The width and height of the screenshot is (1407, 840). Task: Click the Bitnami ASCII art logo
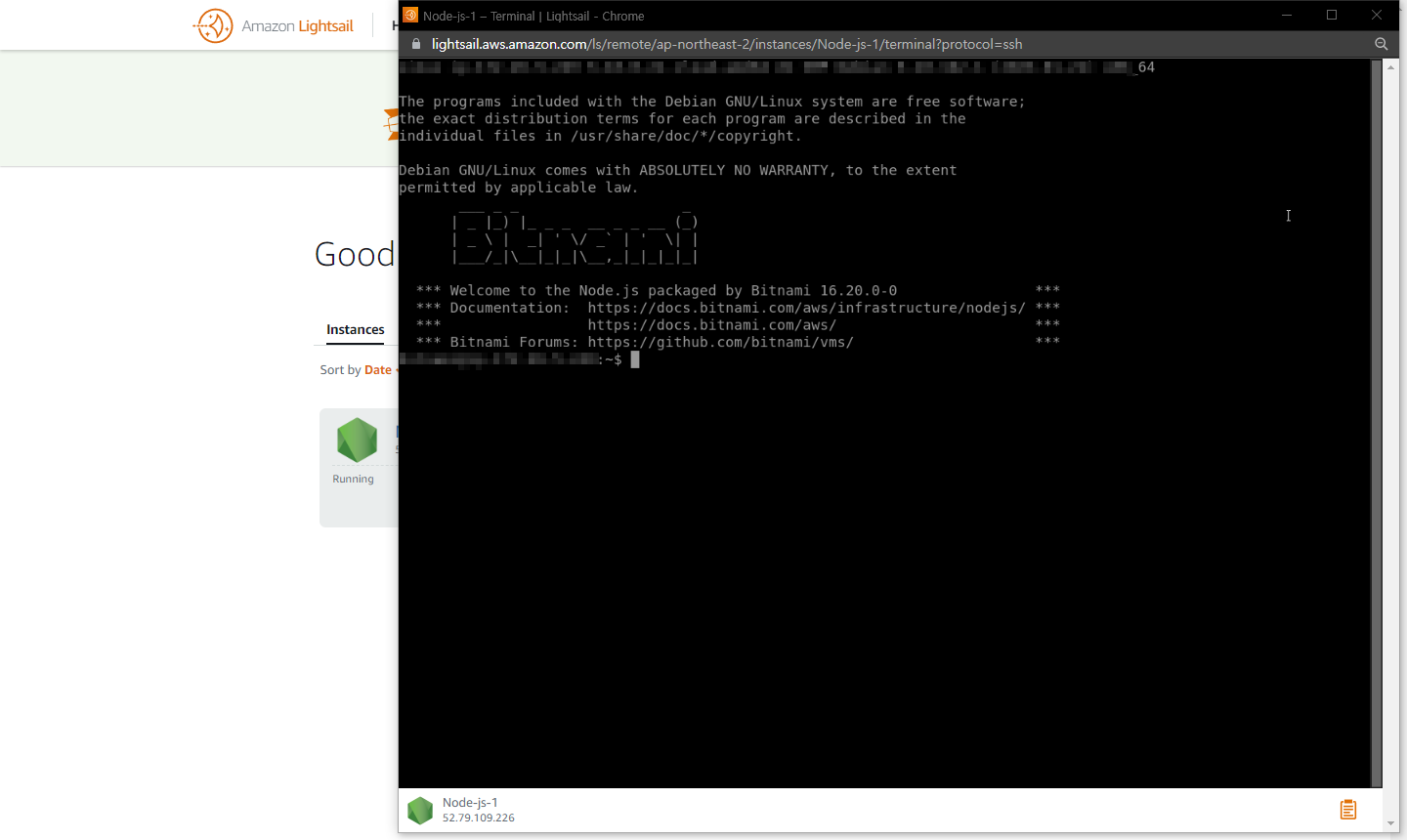[x=576, y=236]
